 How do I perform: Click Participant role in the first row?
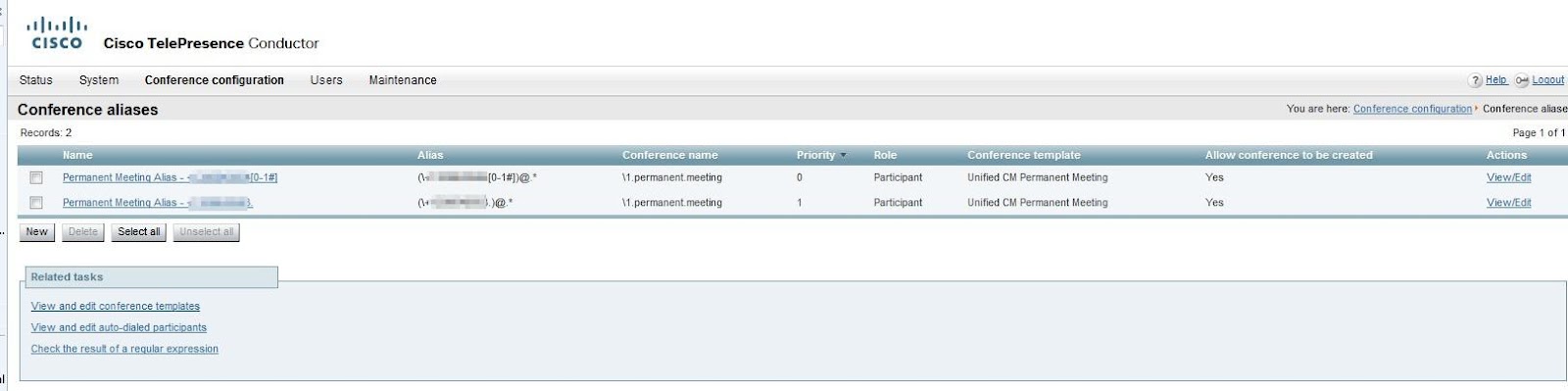pos(898,178)
